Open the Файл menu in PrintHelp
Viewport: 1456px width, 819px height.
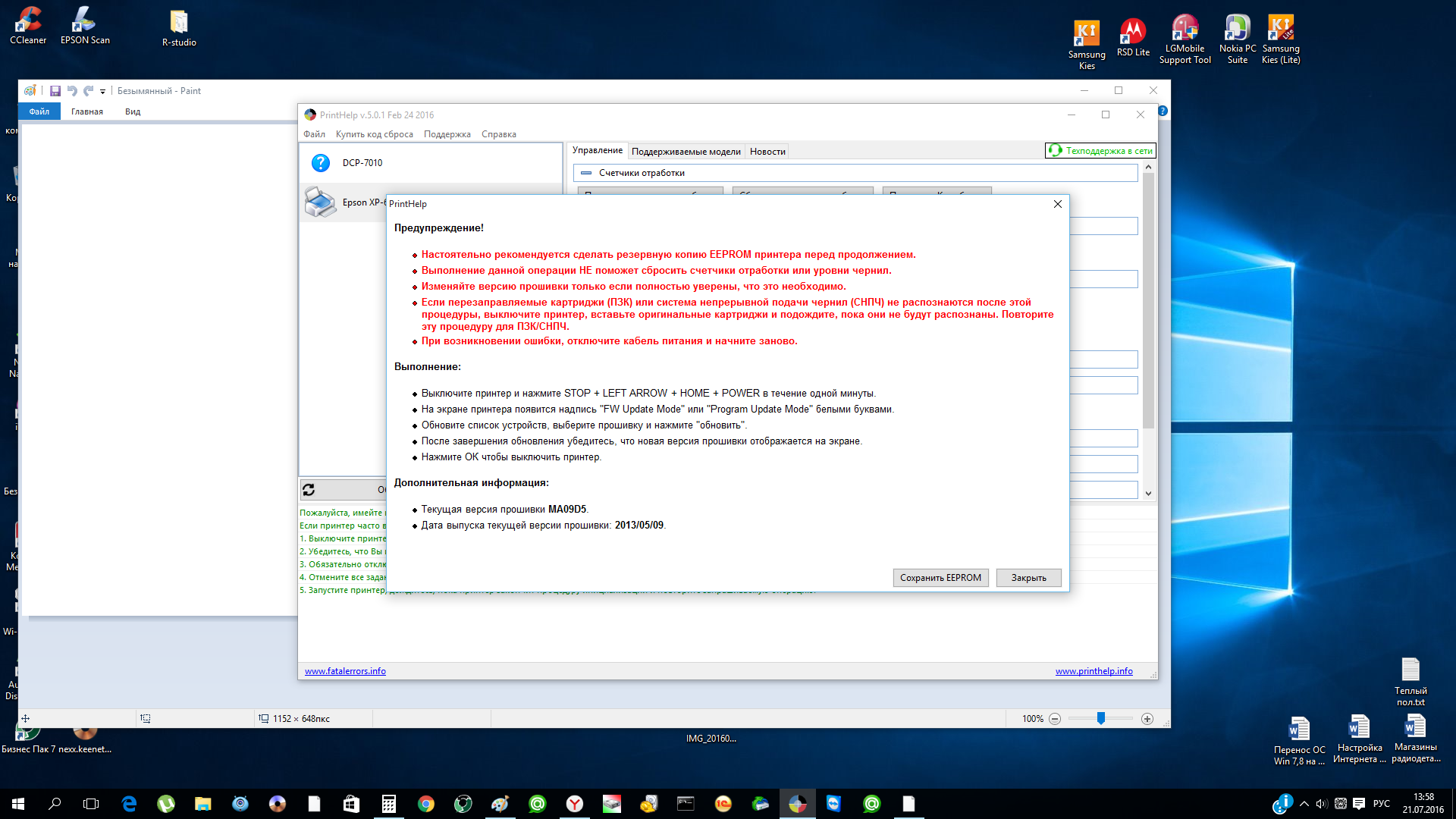pos(314,134)
